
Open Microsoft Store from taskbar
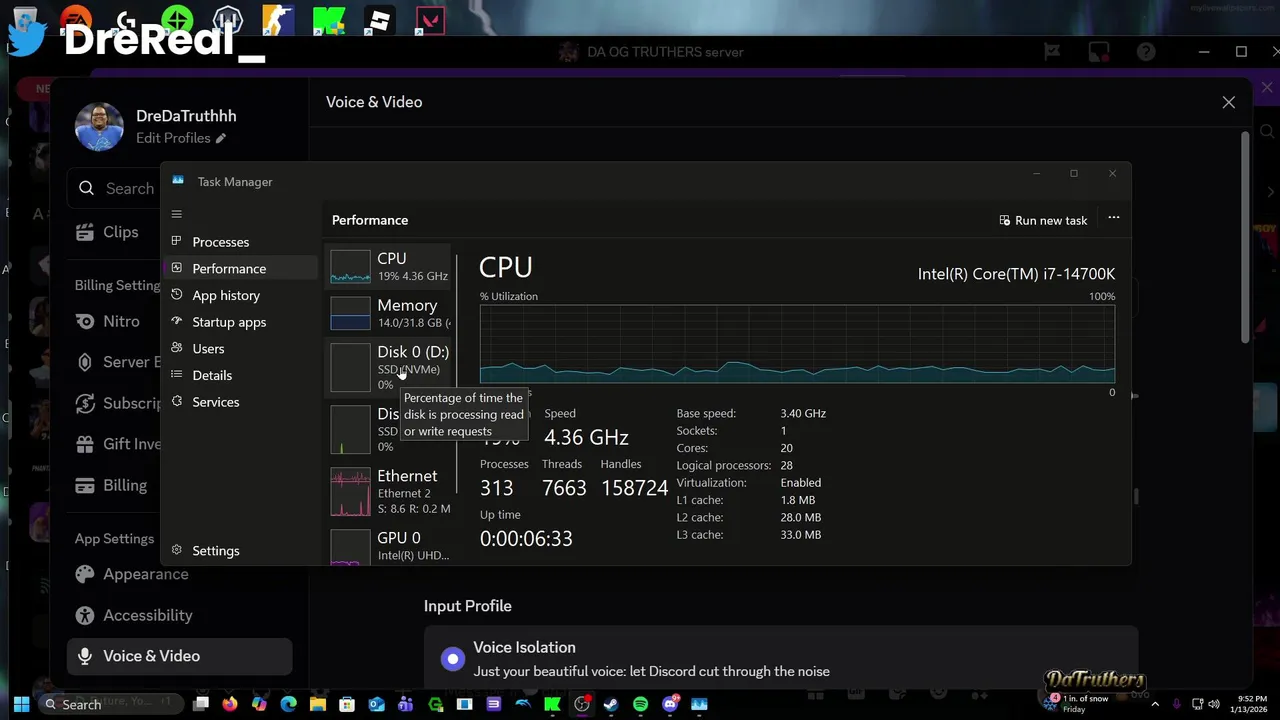[x=347, y=704]
